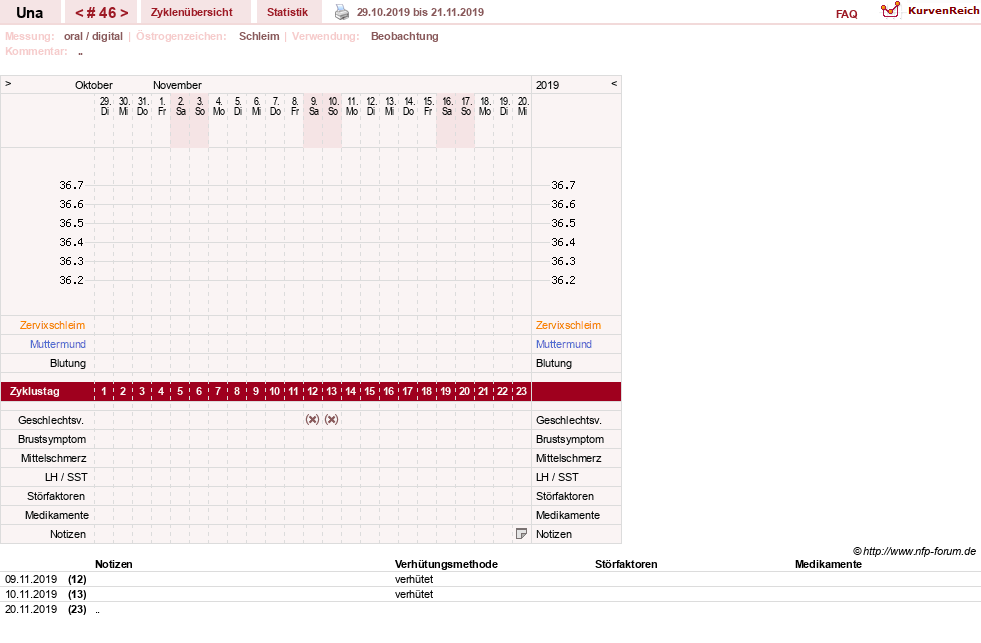Go to previous cycle via the '>' arrow
This screenshot has width=981, height=643.
click(8, 83)
